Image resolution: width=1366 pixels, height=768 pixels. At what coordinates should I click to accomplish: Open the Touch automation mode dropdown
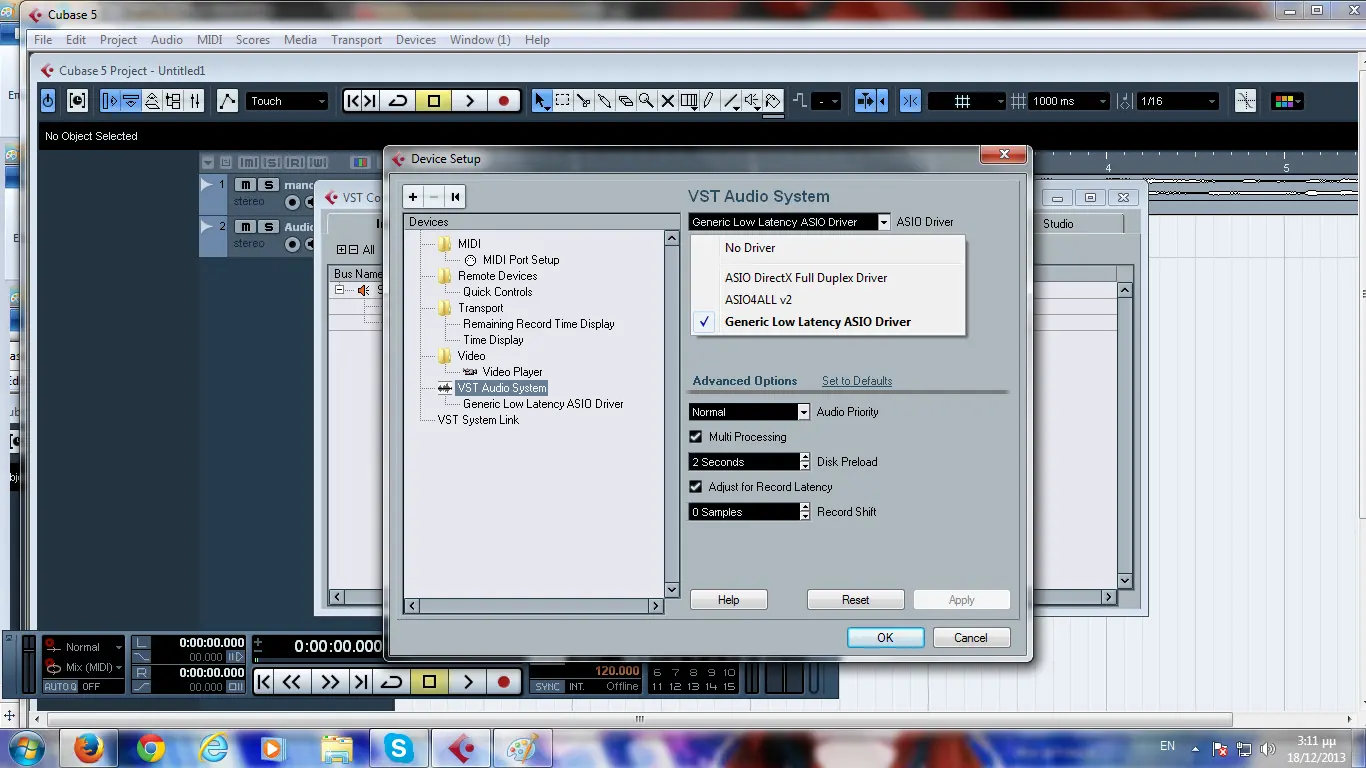287,101
